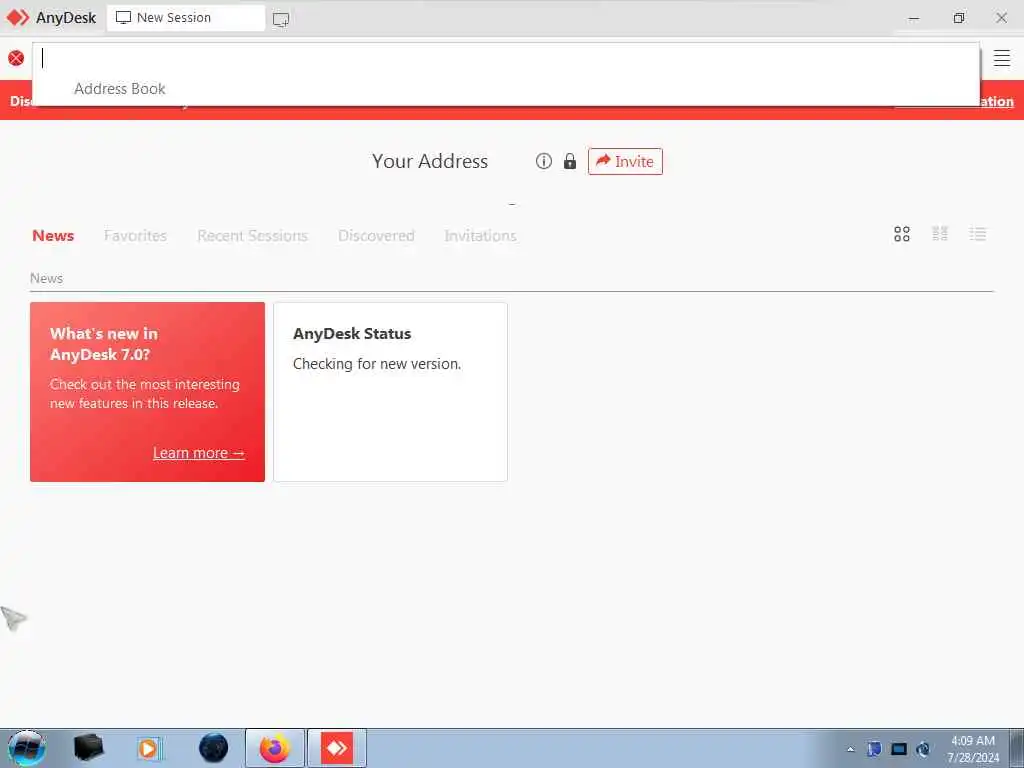Image resolution: width=1024 pixels, height=768 pixels.
Task: Show hidden system tray icons
Action: click(850, 749)
